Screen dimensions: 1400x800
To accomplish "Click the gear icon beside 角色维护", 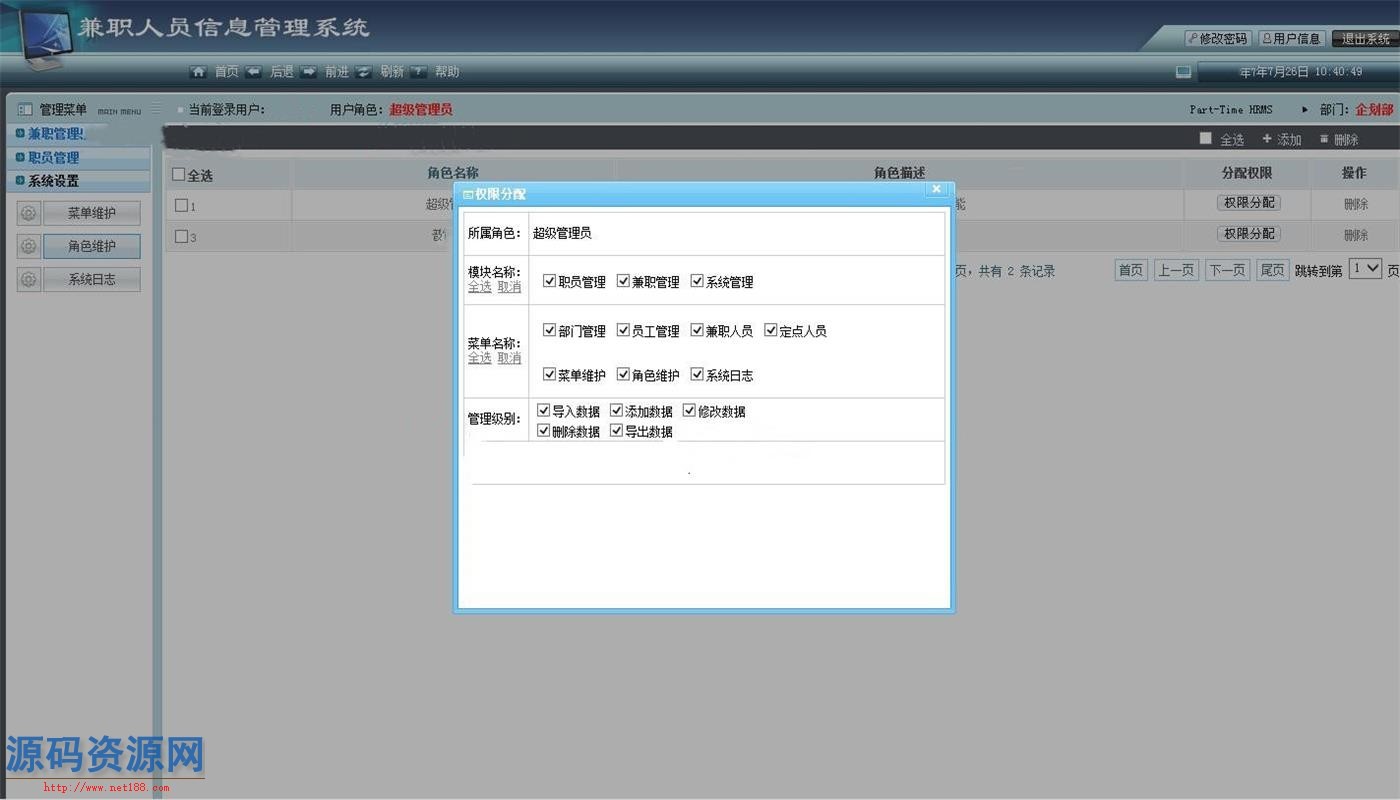I will pos(28,246).
